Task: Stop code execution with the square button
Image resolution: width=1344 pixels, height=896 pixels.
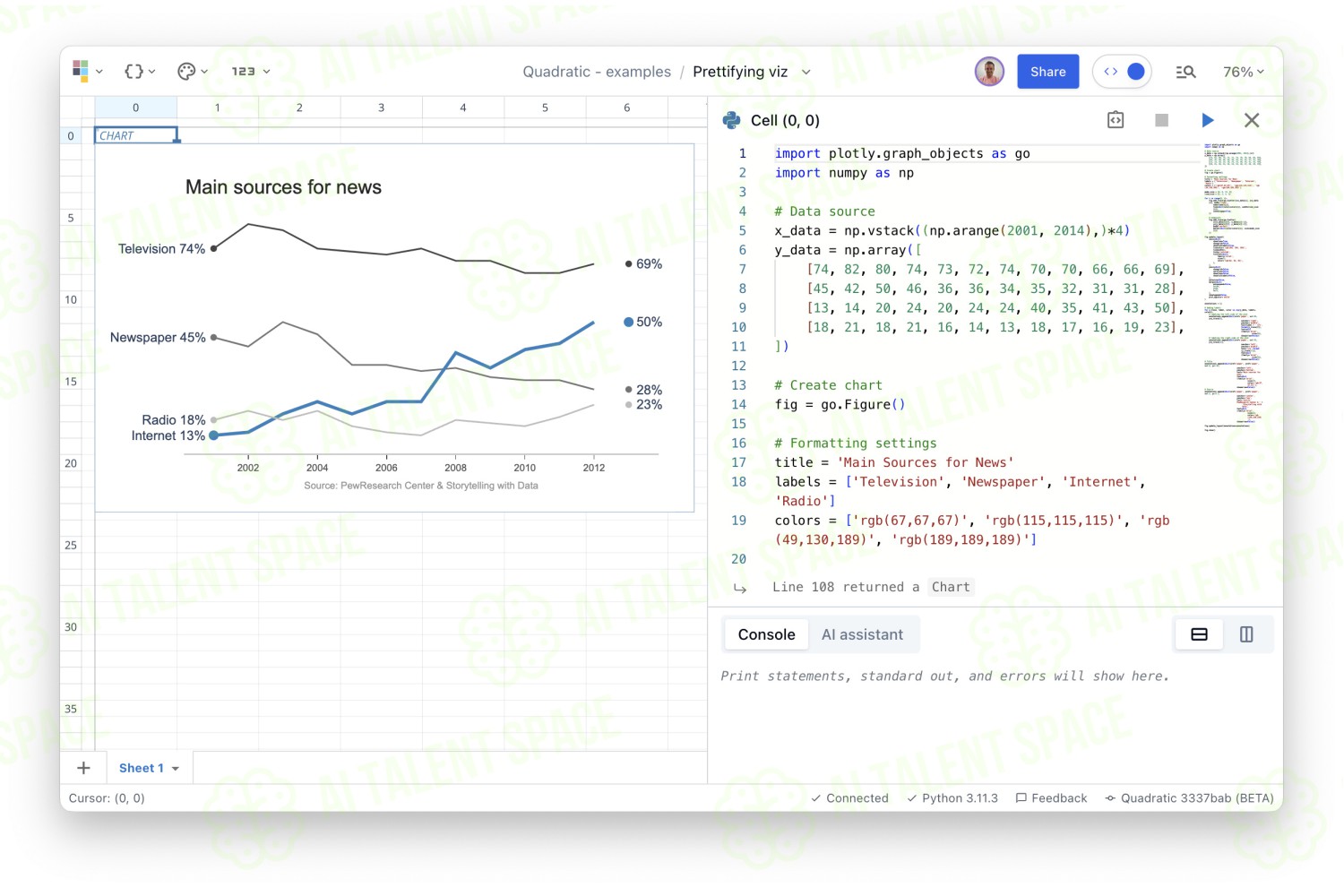Action: [1161, 120]
